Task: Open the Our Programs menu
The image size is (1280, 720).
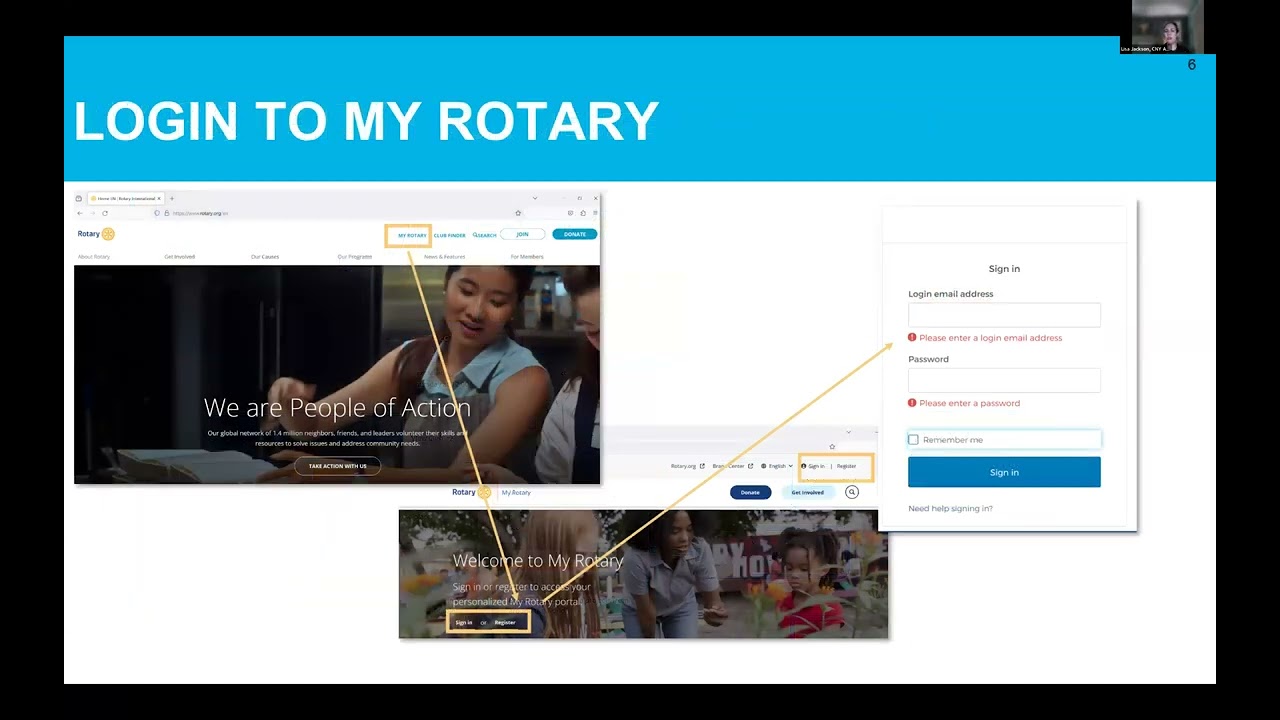Action: click(355, 257)
